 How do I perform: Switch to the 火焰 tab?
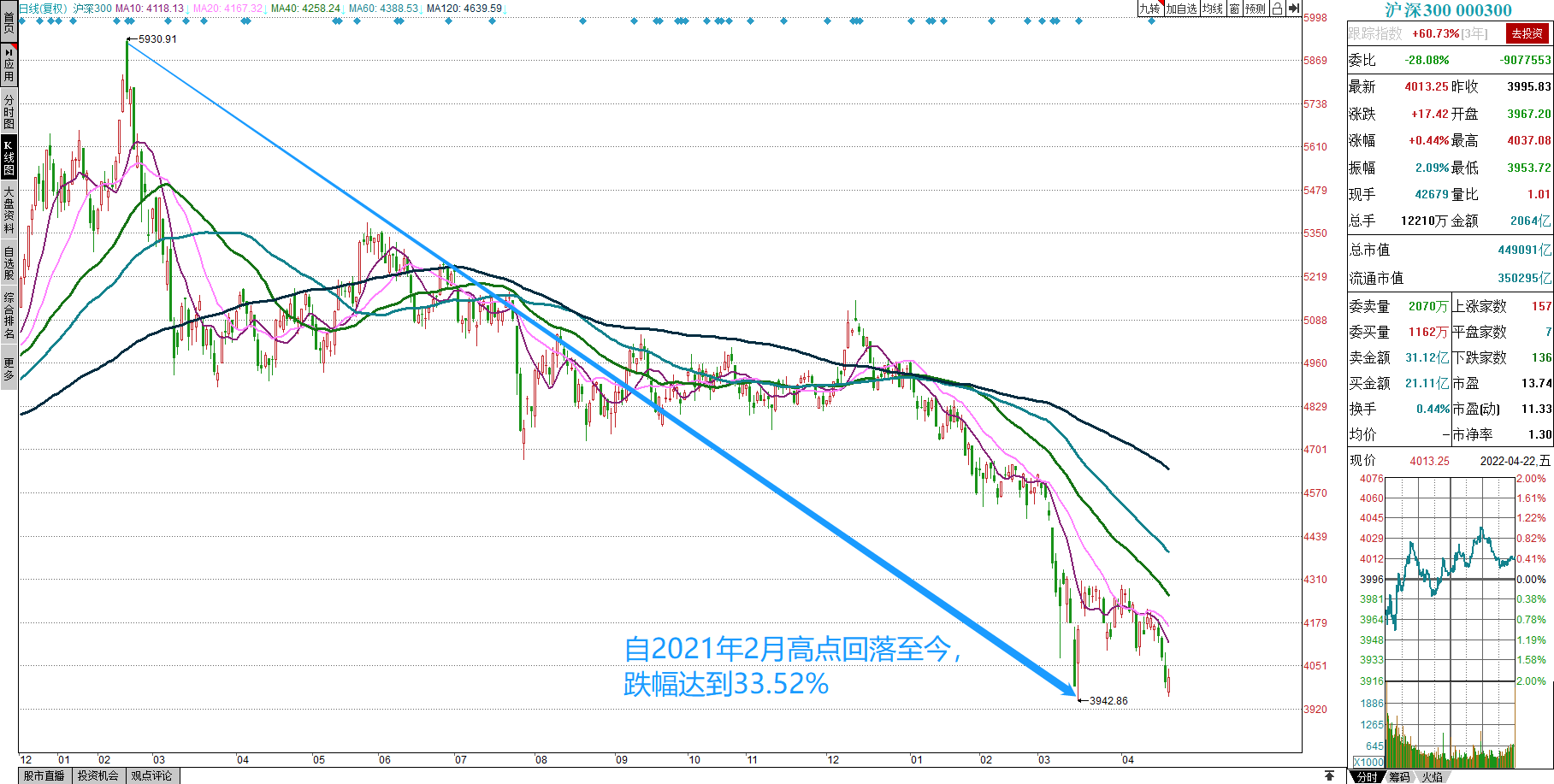pos(1433,776)
